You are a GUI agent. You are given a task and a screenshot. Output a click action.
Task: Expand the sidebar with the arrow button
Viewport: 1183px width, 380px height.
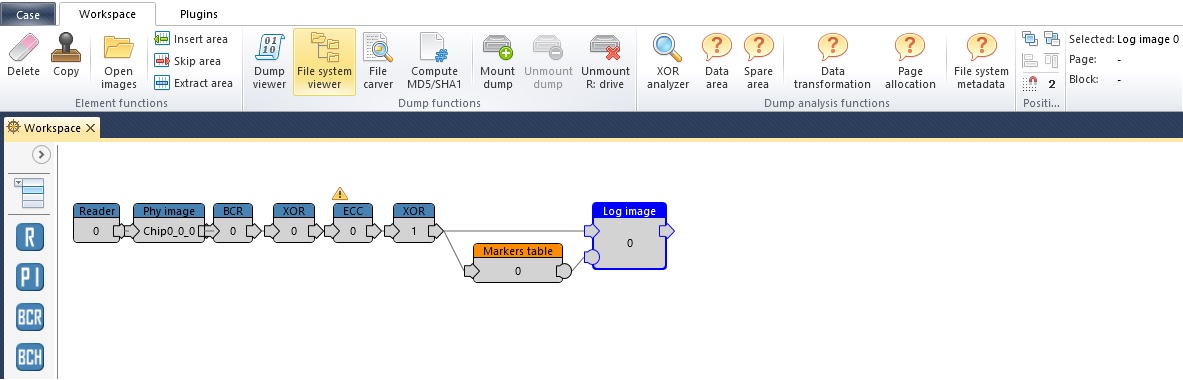(x=41, y=155)
